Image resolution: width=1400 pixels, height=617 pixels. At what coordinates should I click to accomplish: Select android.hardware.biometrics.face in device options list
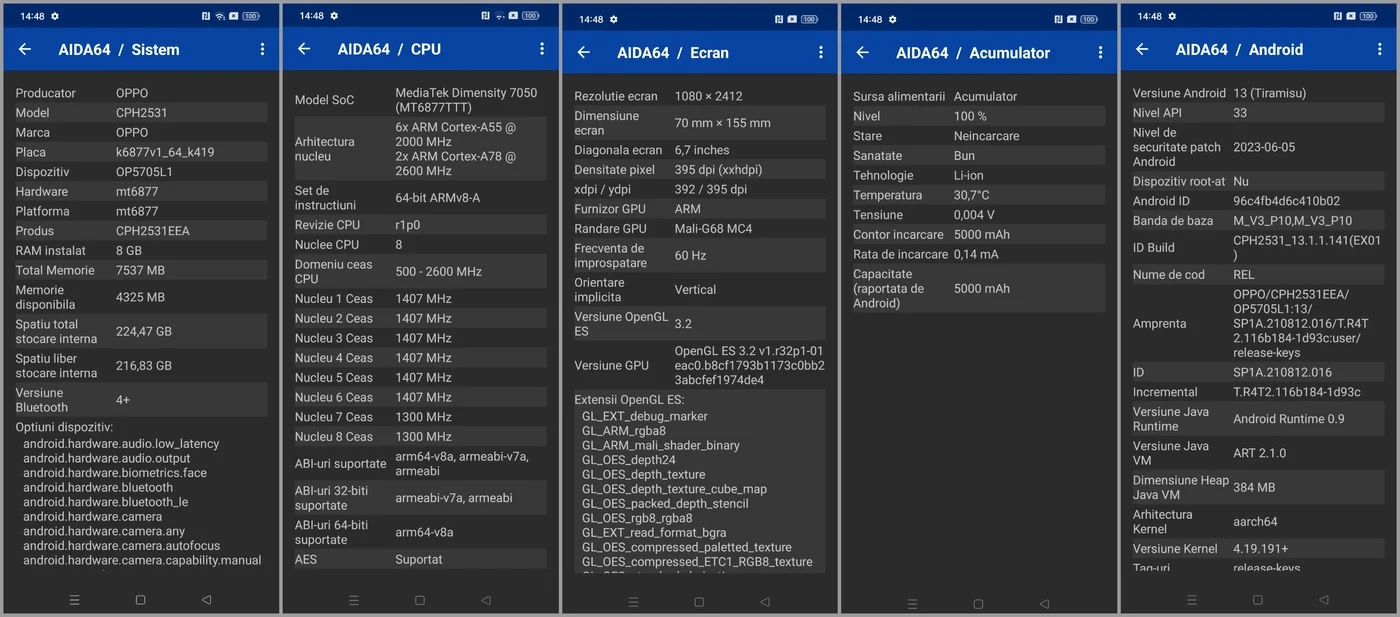[x=115, y=473]
